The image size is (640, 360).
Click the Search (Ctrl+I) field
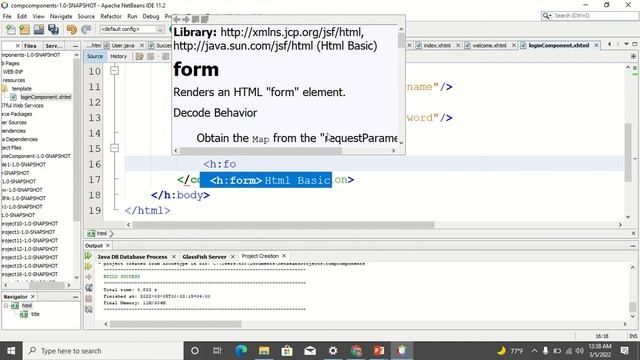coord(590,16)
